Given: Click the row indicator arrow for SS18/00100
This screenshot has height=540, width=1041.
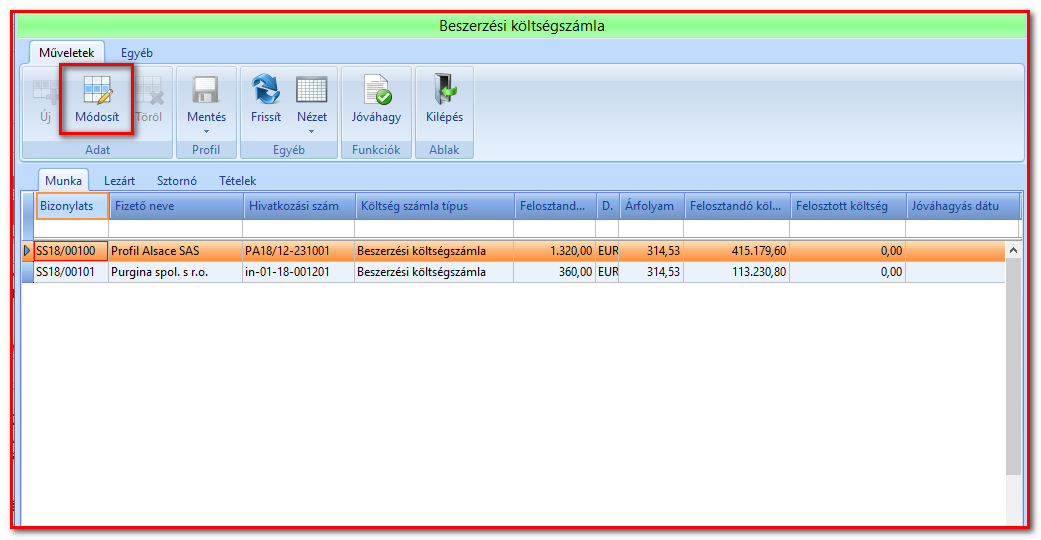Looking at the screenshot, I should point(27,250).
